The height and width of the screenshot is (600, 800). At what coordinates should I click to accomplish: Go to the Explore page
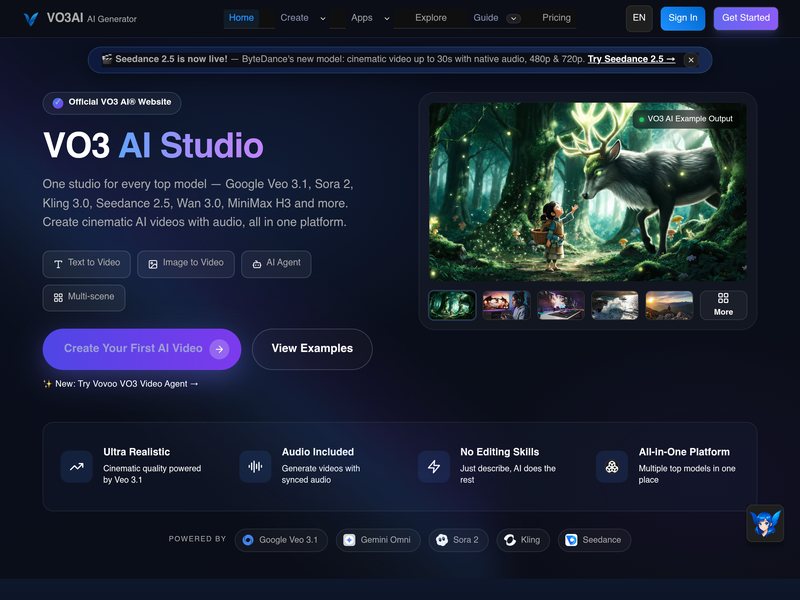431,18
